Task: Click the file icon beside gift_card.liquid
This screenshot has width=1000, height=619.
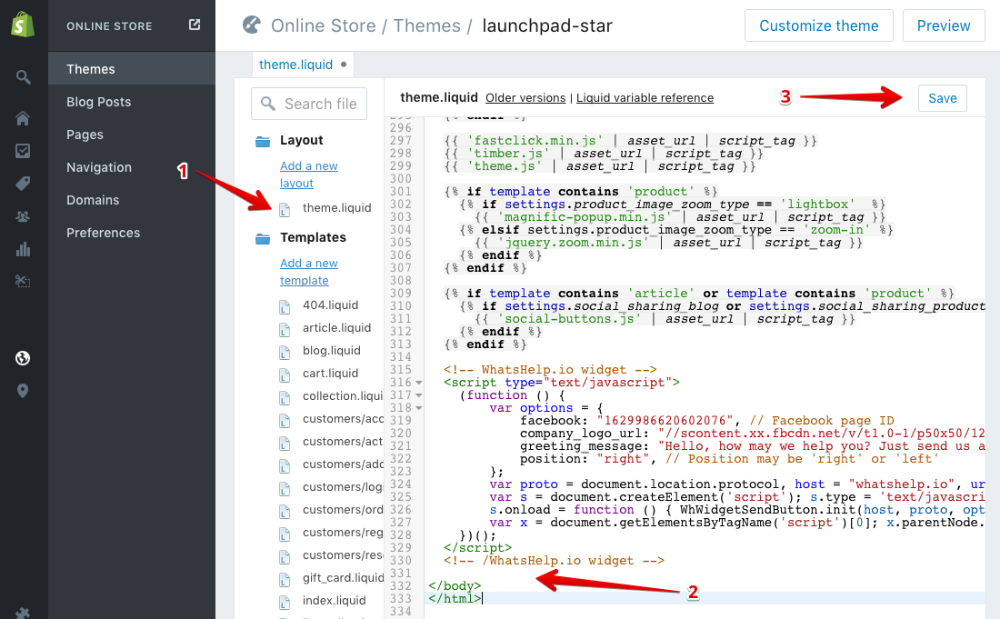Action: point(284,579)
